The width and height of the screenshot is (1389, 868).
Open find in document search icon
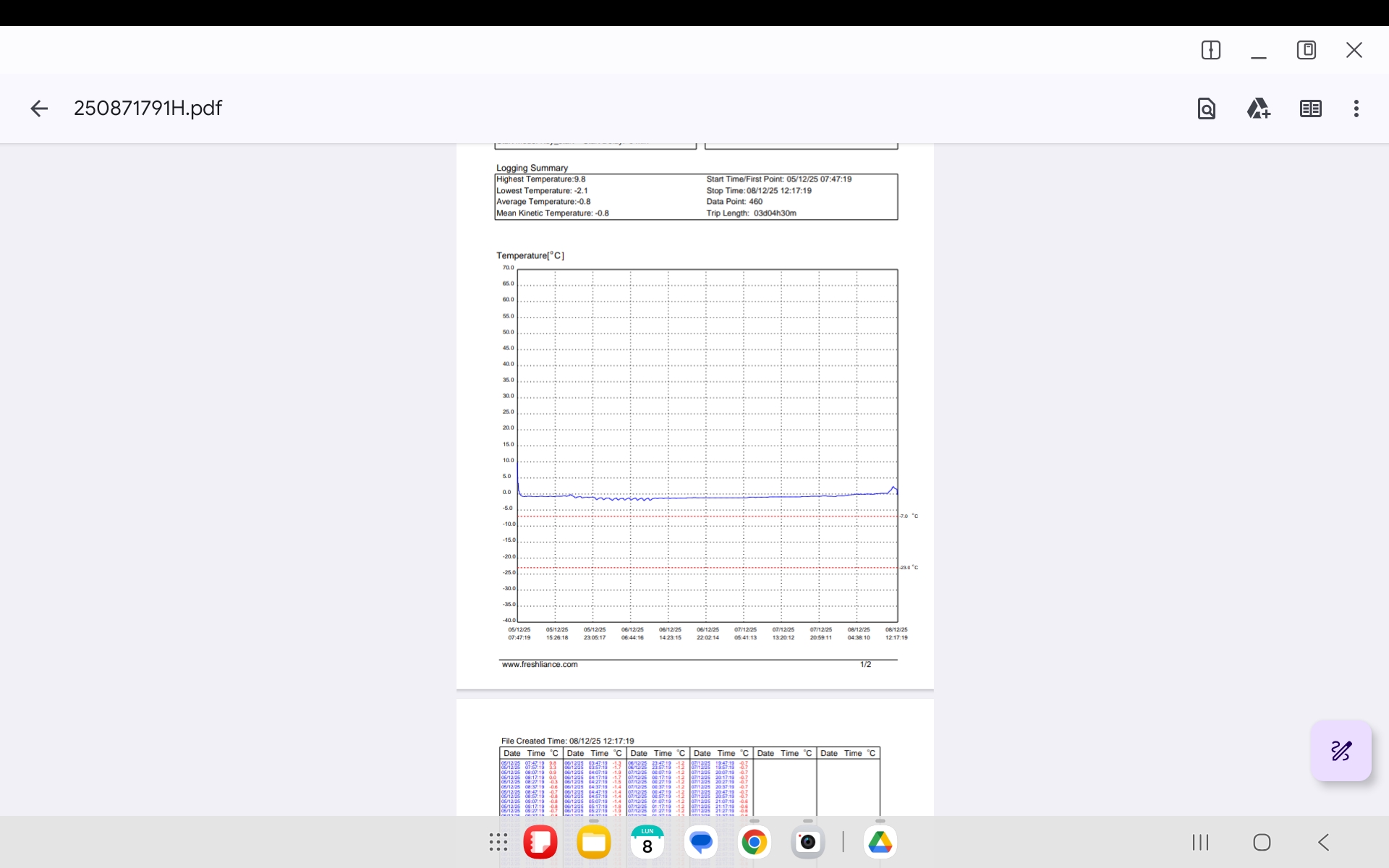click(x=1206, y=109)
